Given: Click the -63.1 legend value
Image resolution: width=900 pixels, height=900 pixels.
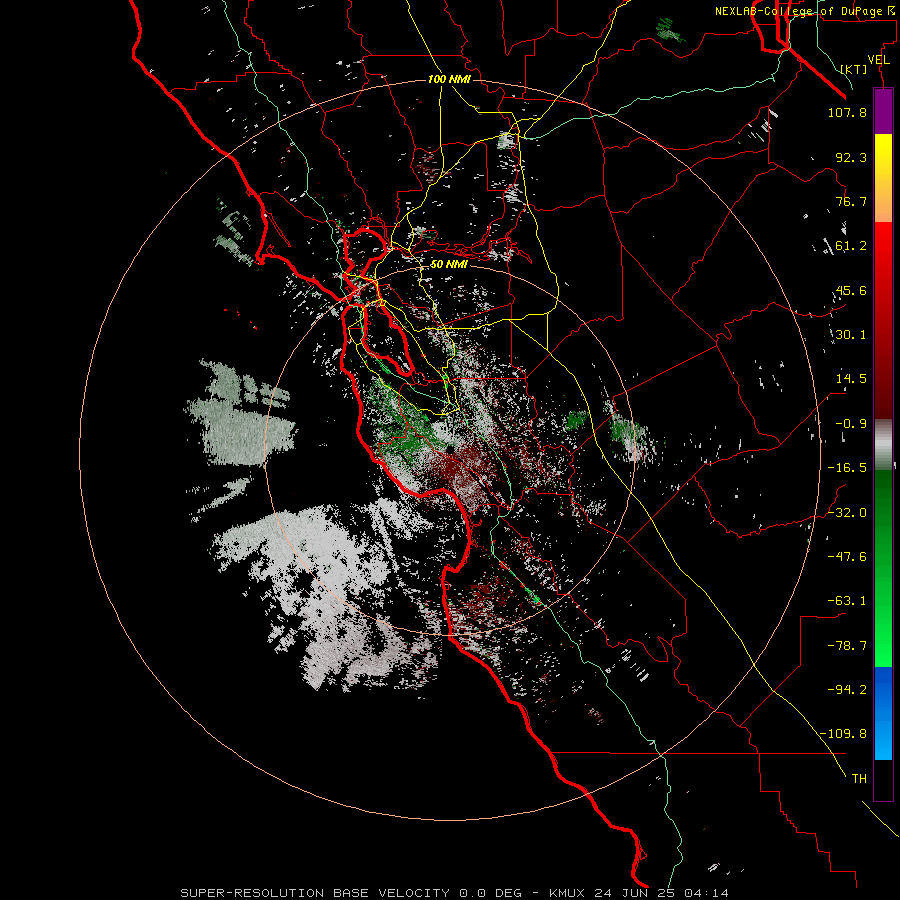Looking at the screenshot, I should click(x=847, y=601).
